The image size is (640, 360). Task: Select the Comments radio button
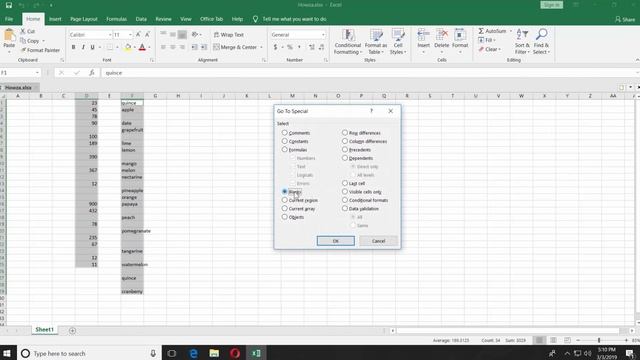click(284, 133)
